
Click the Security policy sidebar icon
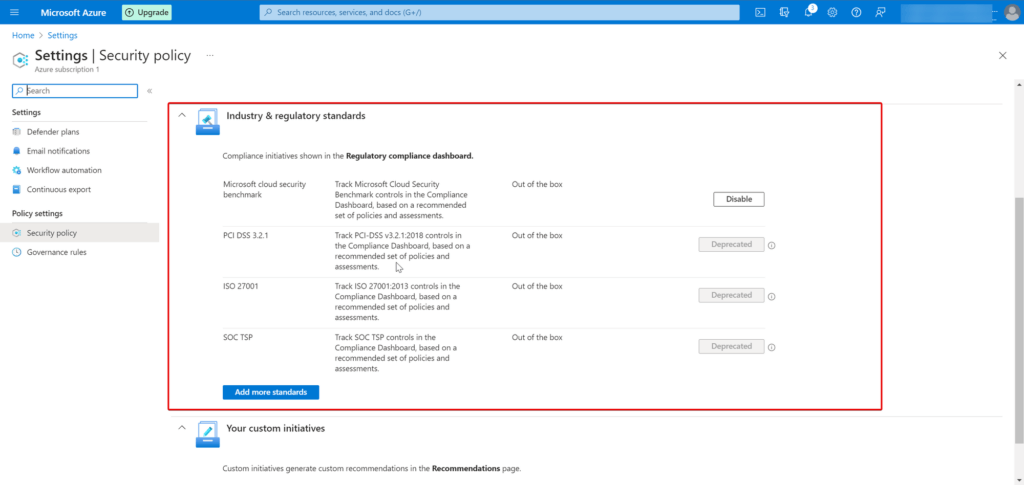click(17, 233)
